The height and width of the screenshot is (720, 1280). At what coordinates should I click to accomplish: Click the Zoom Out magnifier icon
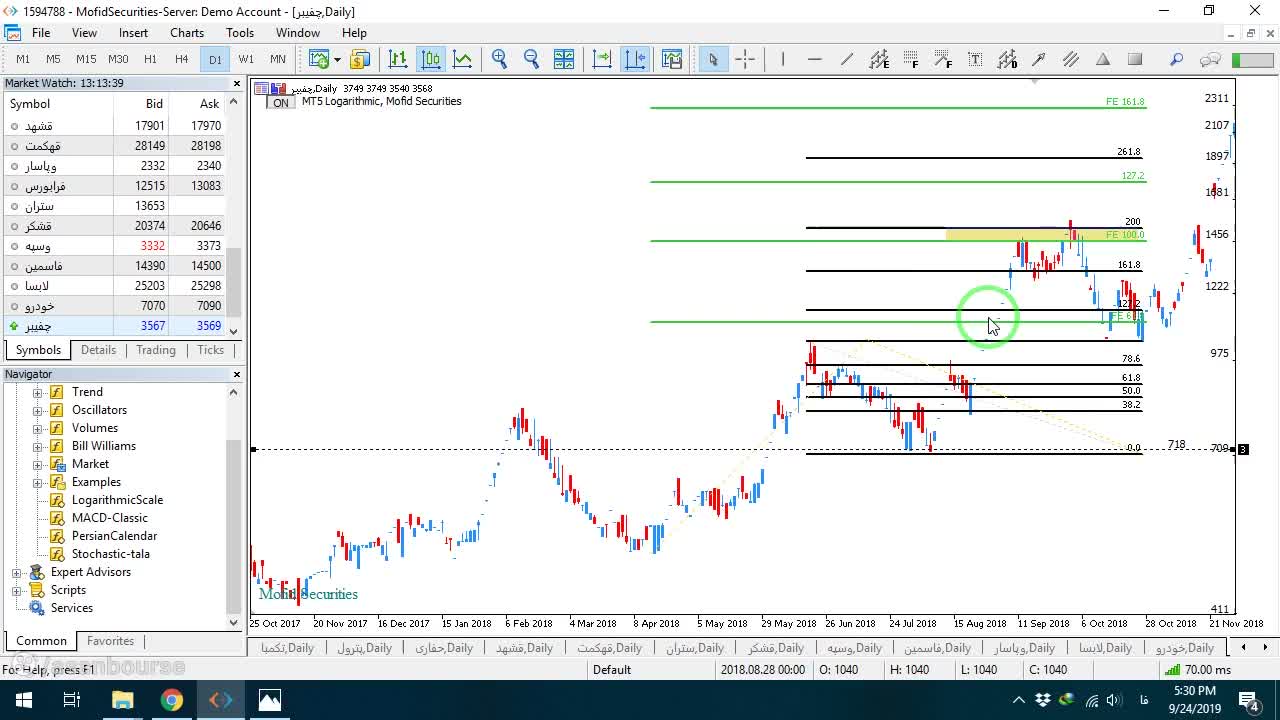[x=531, y=59]
